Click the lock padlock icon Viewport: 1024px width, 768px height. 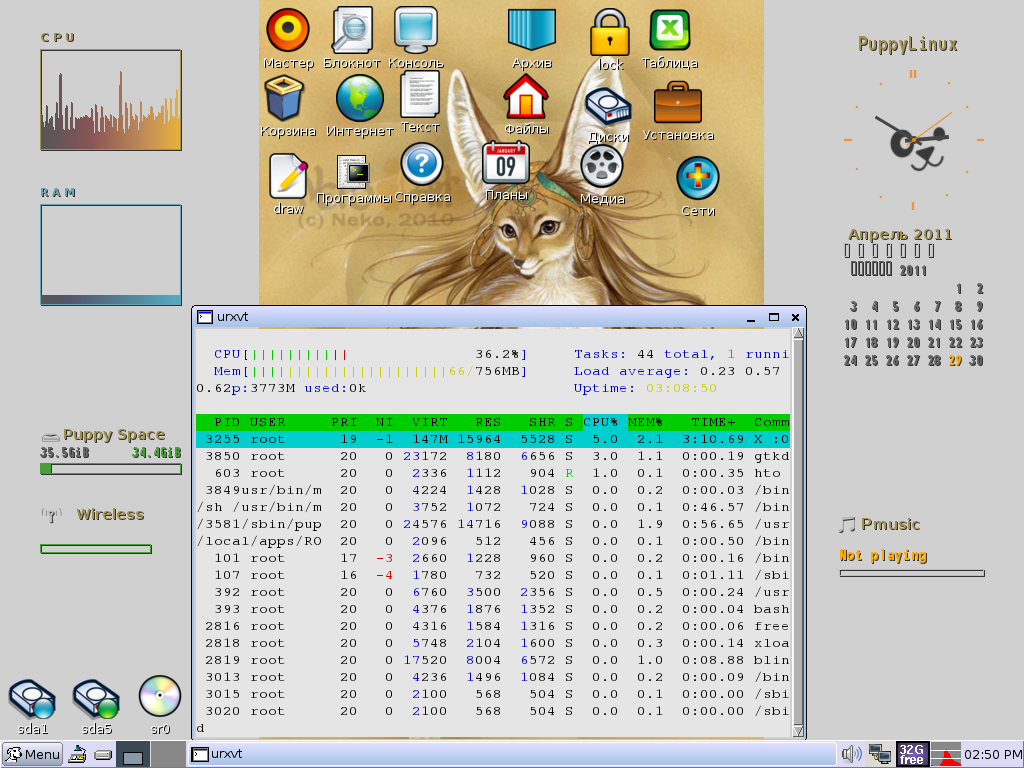pos(610,33)
